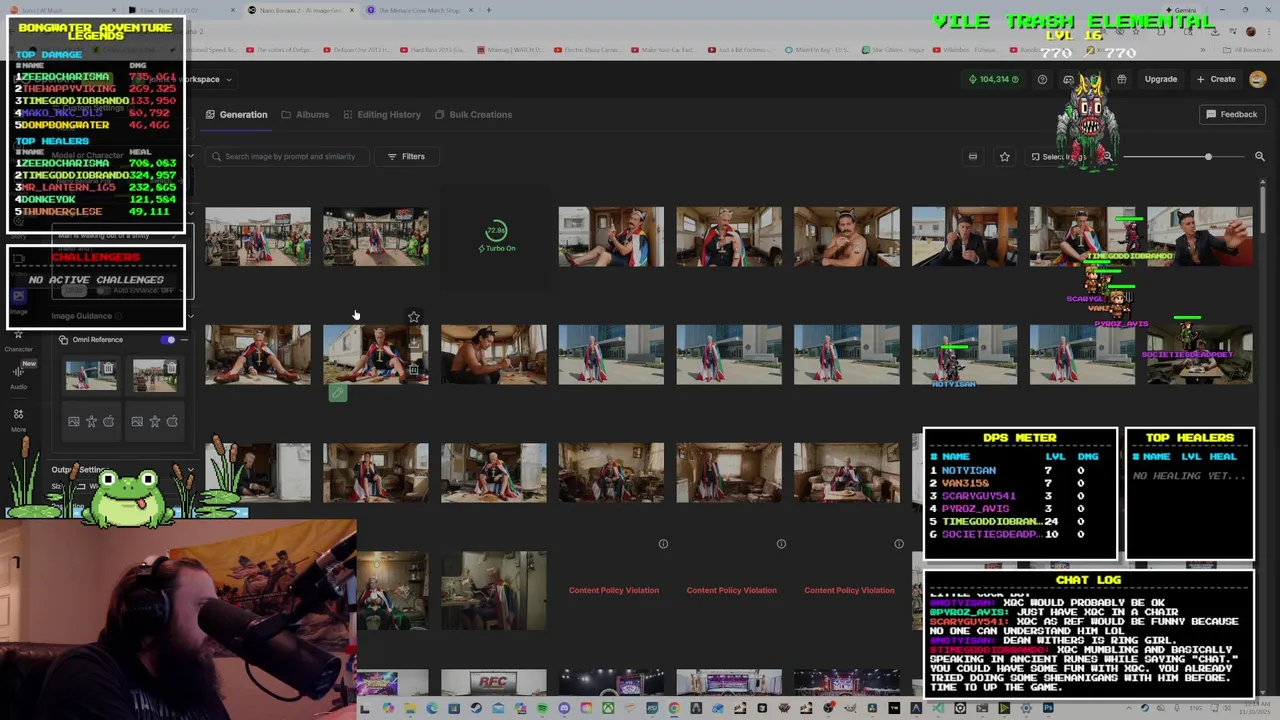Screen dimensions: 1280x720
Task: Open a new browser tab
Action: click(489, 10)
